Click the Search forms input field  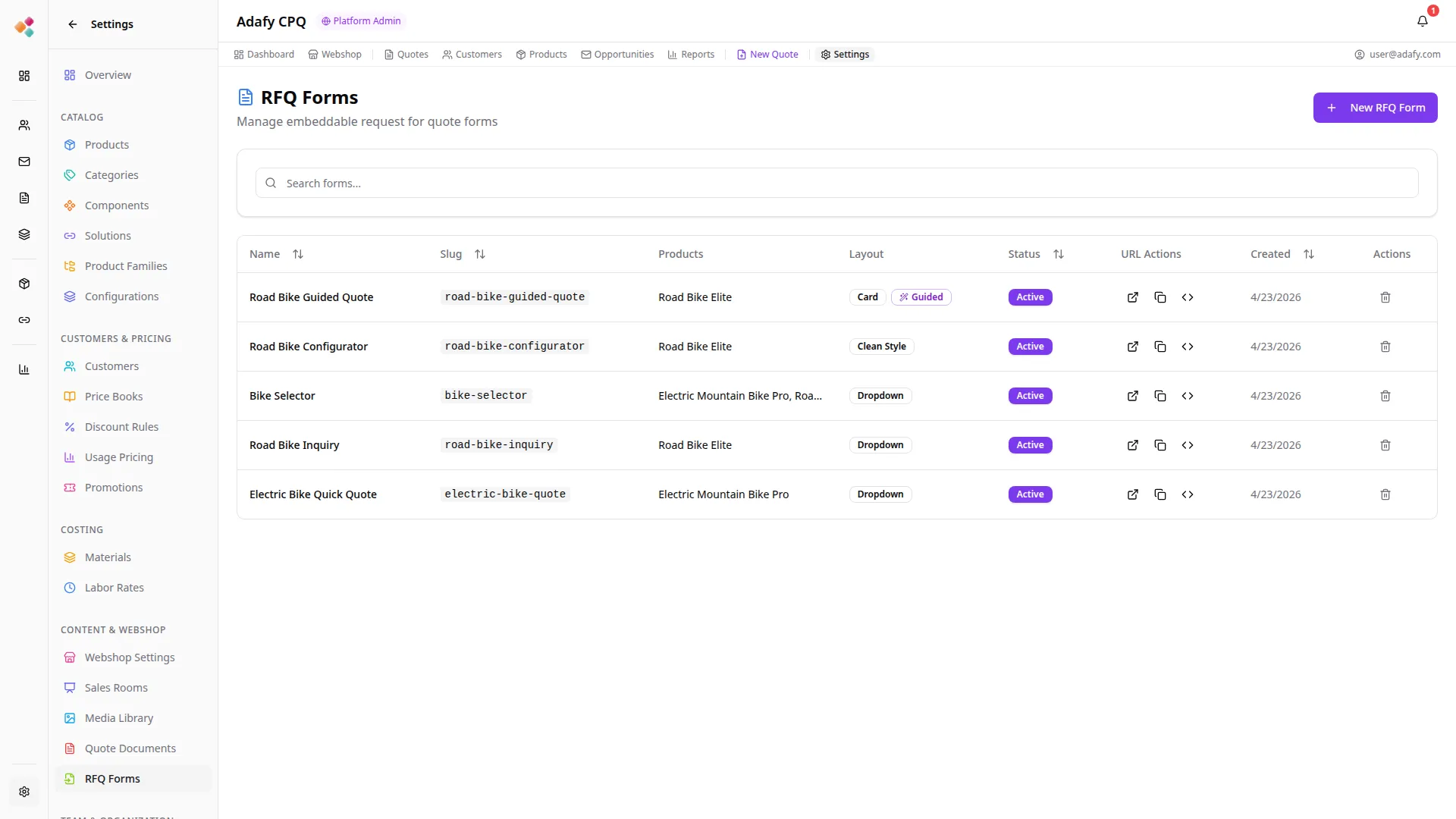[836, 184]
